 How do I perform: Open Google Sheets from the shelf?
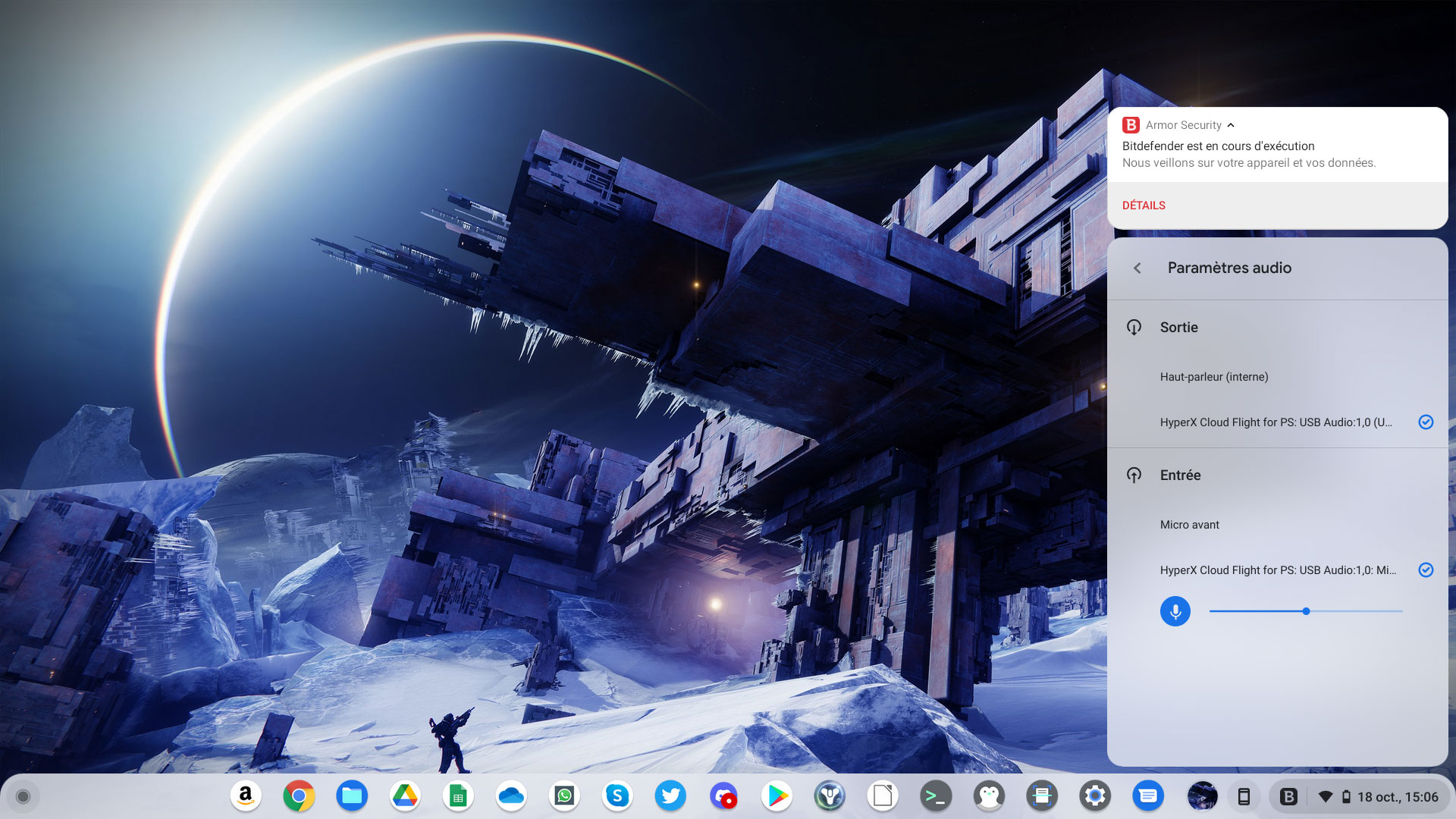click(x=458, y=796)
